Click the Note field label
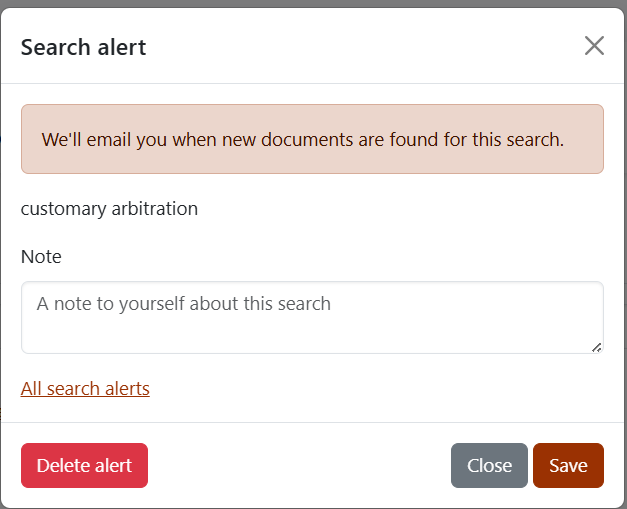 (41, 257)
